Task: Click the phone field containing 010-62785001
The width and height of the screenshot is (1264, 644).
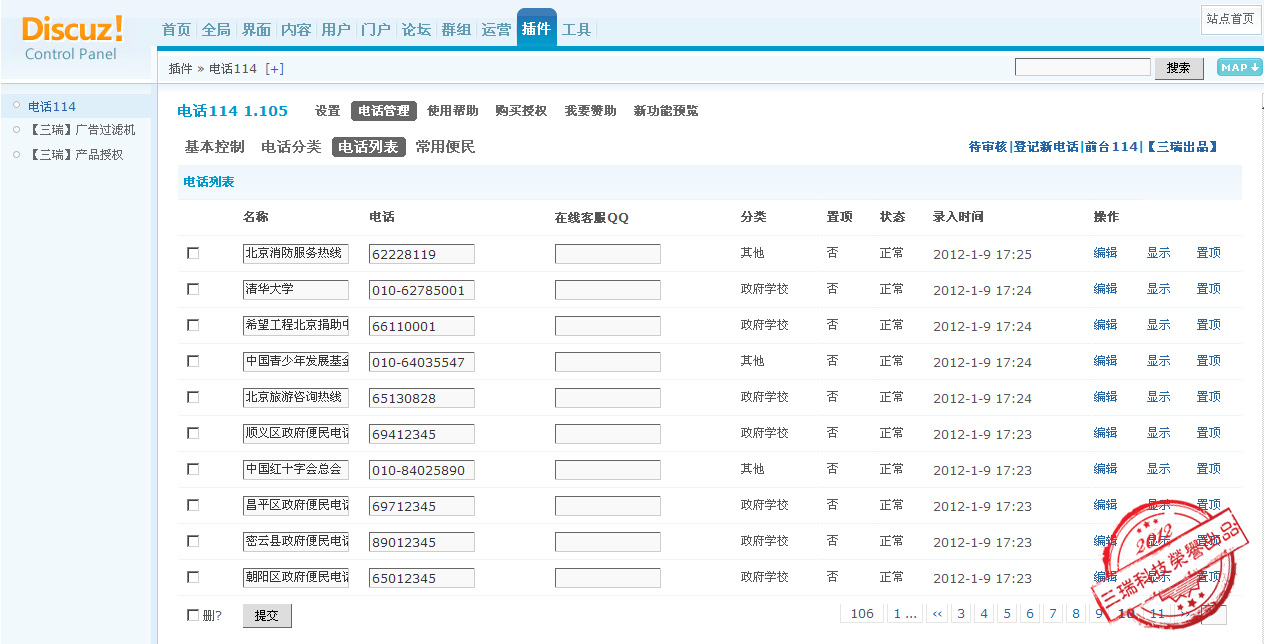Action: pos(421,290)
